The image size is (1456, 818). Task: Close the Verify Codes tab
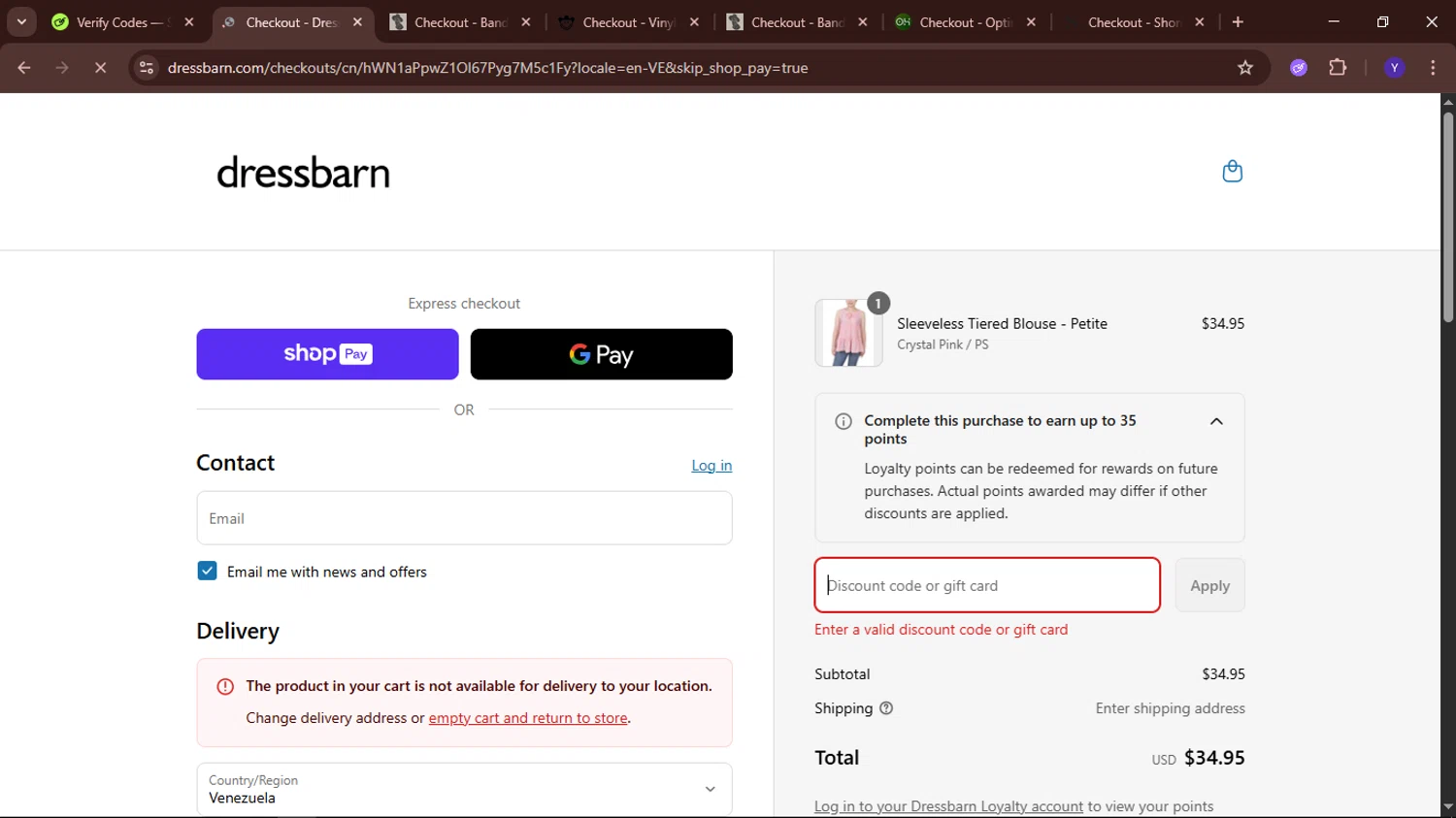coord(189,21)
